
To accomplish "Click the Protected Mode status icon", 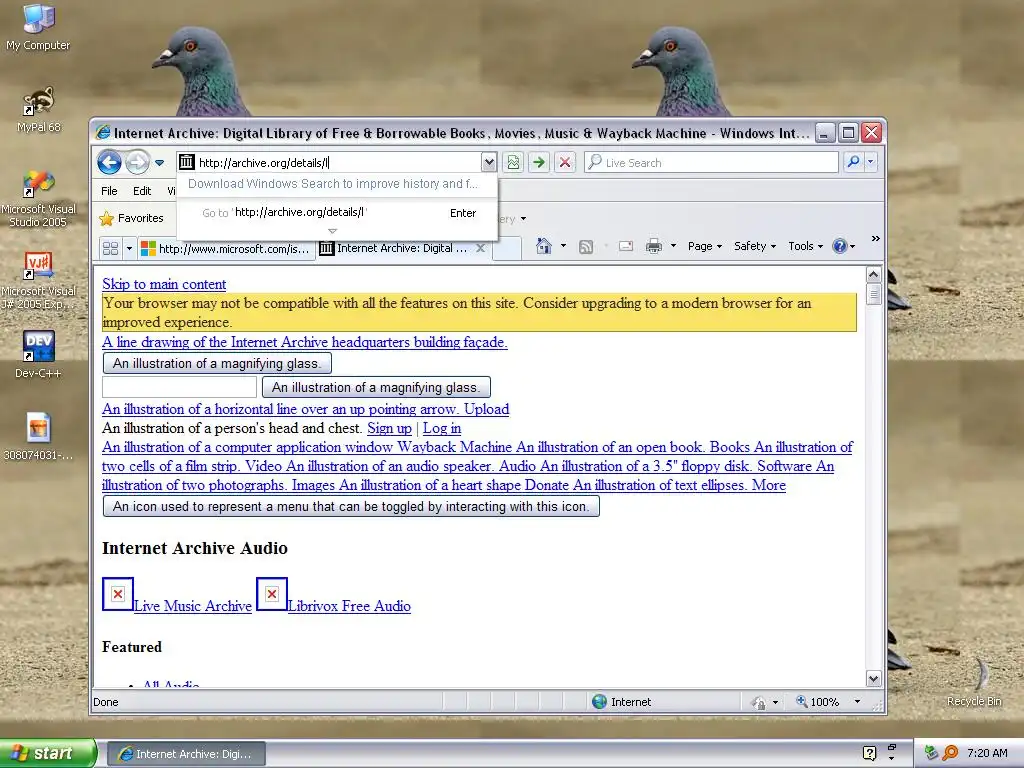I will pyautogui.click(x=758, y=703).
